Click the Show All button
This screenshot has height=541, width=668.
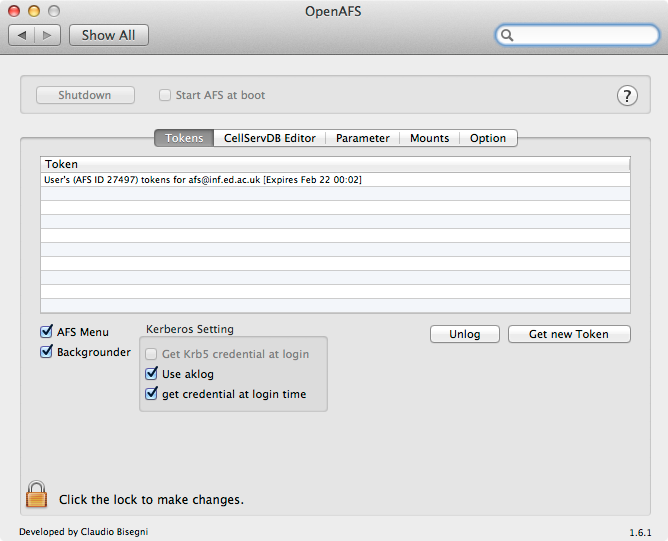(109, 35)
